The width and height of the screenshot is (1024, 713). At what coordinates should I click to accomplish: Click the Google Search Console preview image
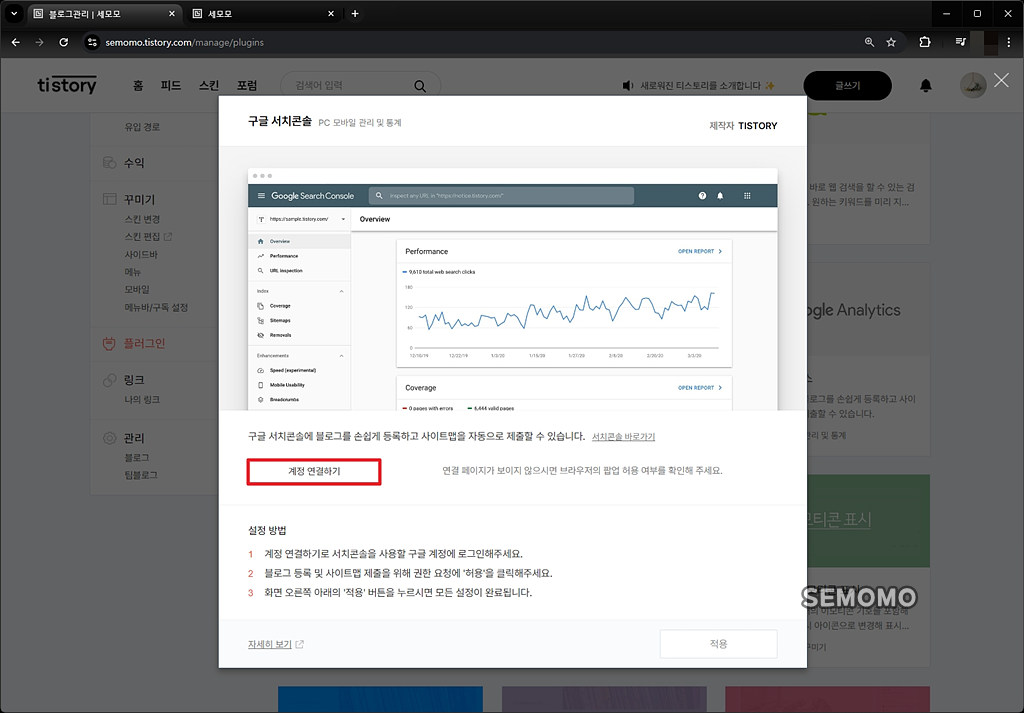(513, 289)
